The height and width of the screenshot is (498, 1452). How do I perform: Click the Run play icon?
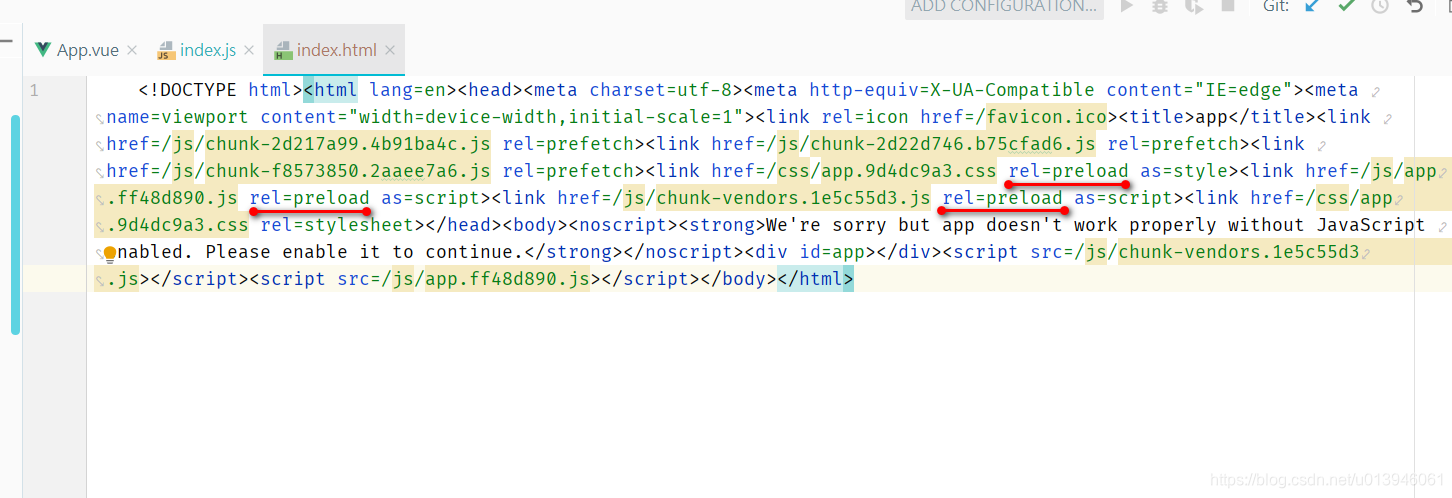1127,6
